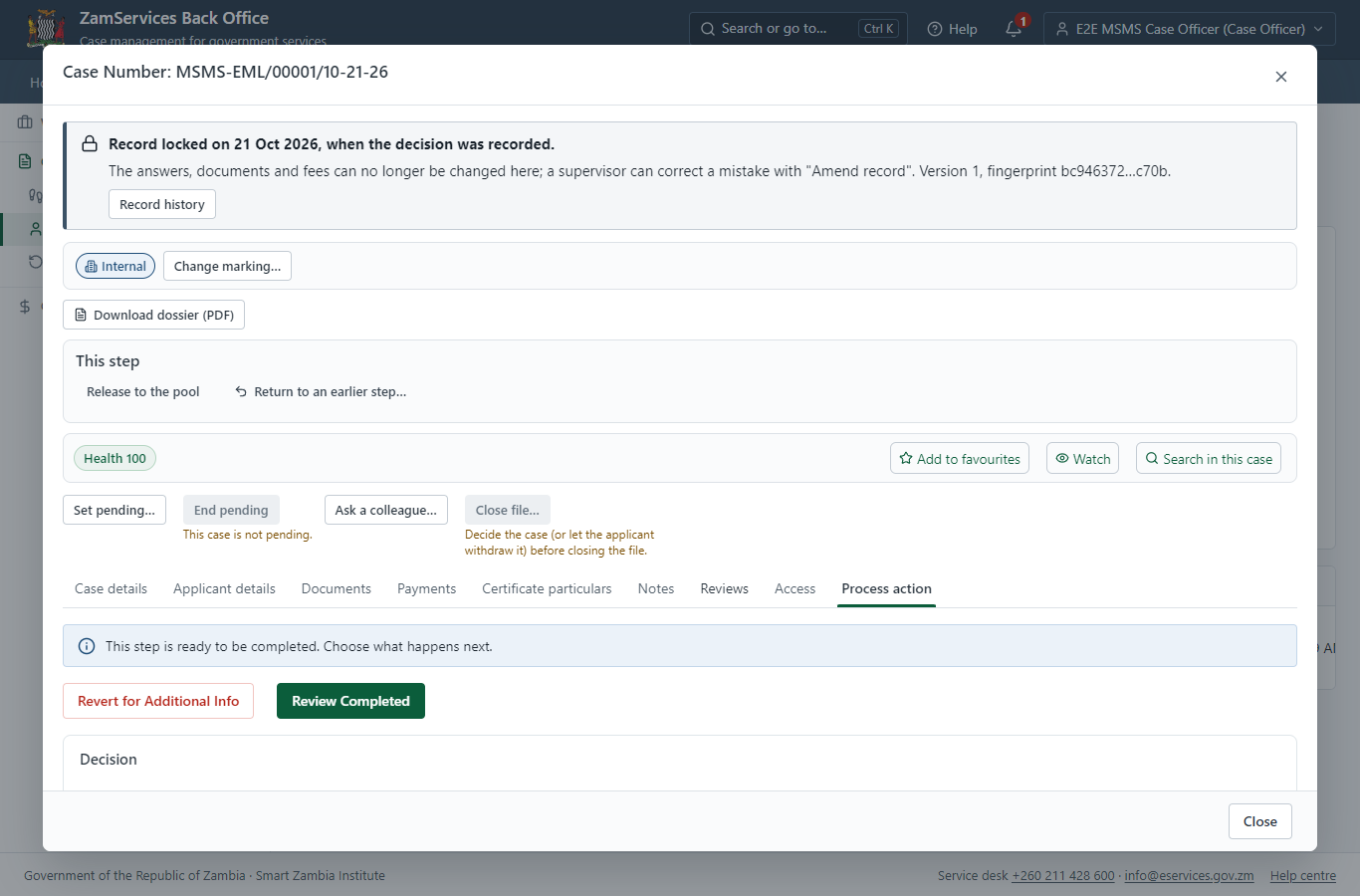This screenshot has height=896, width=1360.
Task: Switch to Case details tab
Action: point(111,588)
